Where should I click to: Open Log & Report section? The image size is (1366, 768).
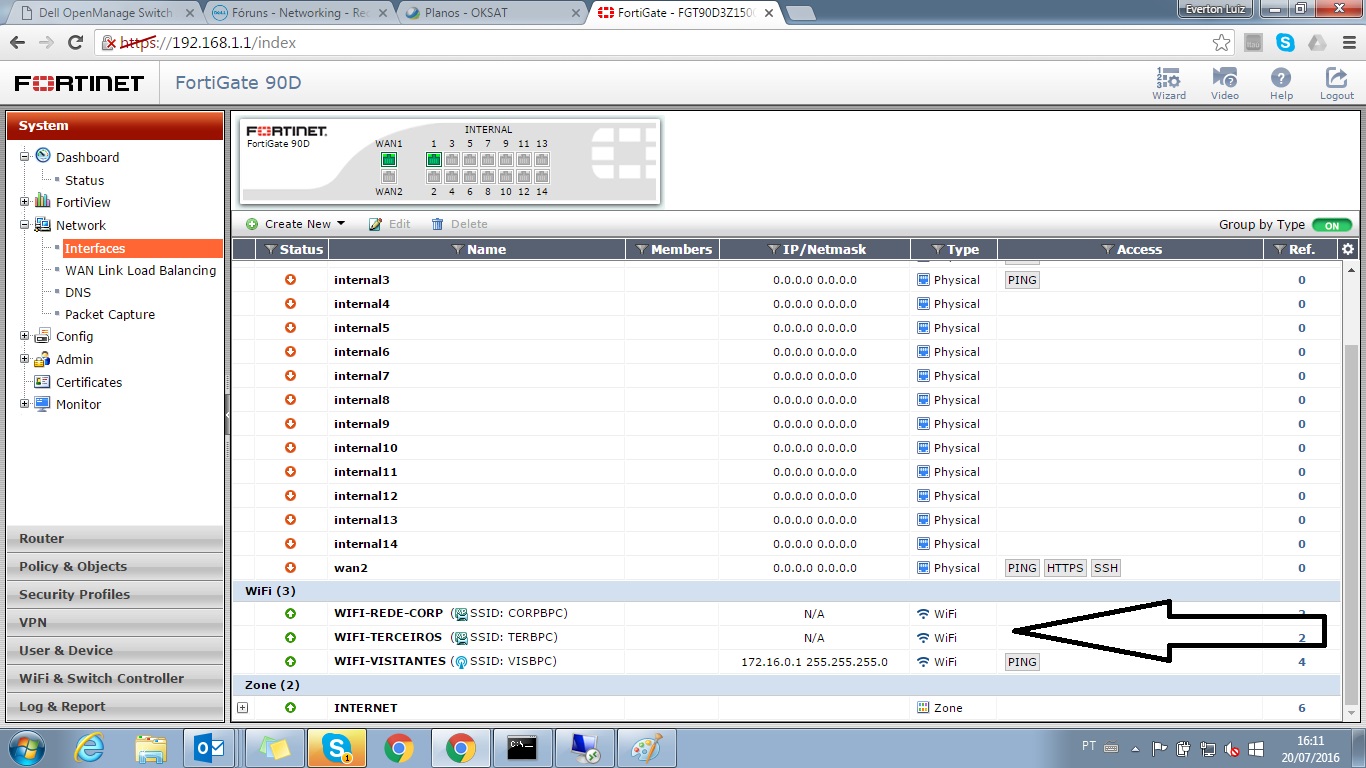(115, 706)
